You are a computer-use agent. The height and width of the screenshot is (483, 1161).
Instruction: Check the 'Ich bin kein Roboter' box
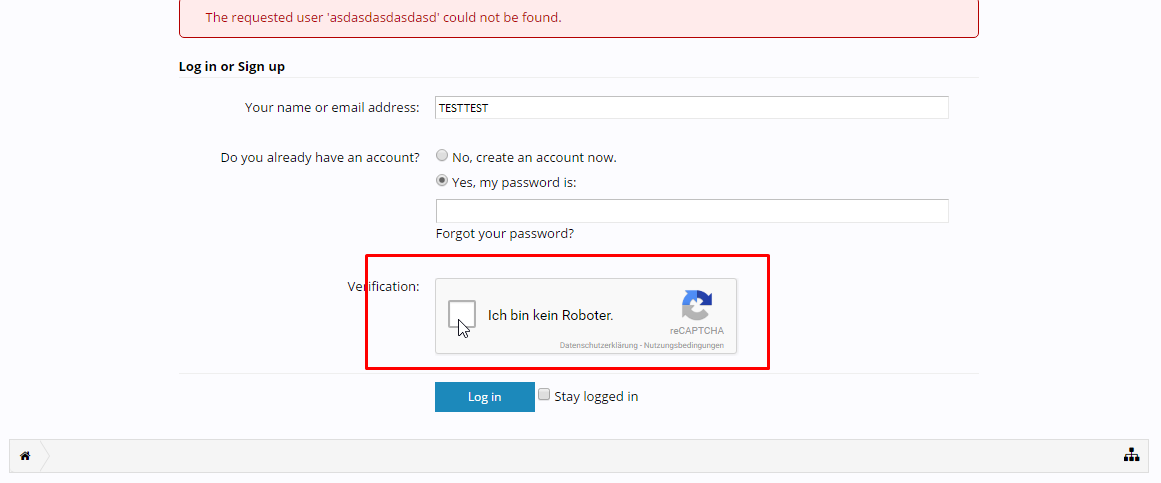coord(462,315)
